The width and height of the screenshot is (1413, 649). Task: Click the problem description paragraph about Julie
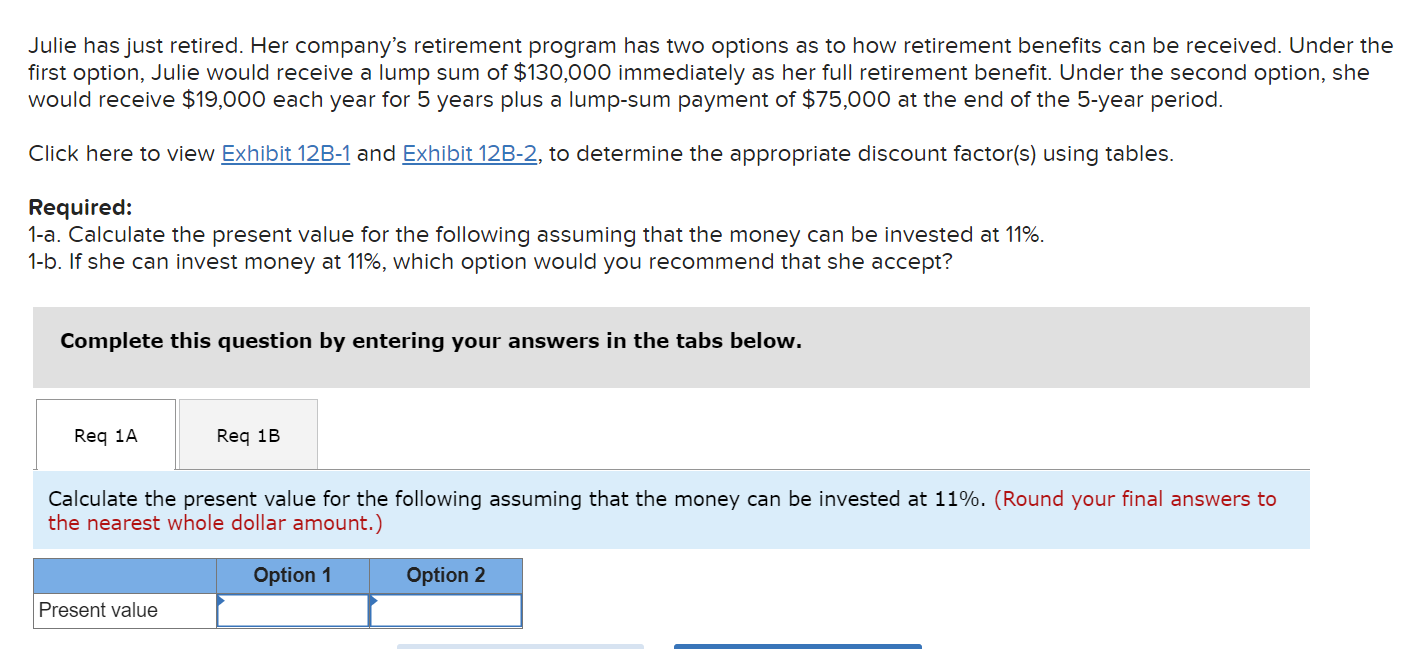[700, 72]
